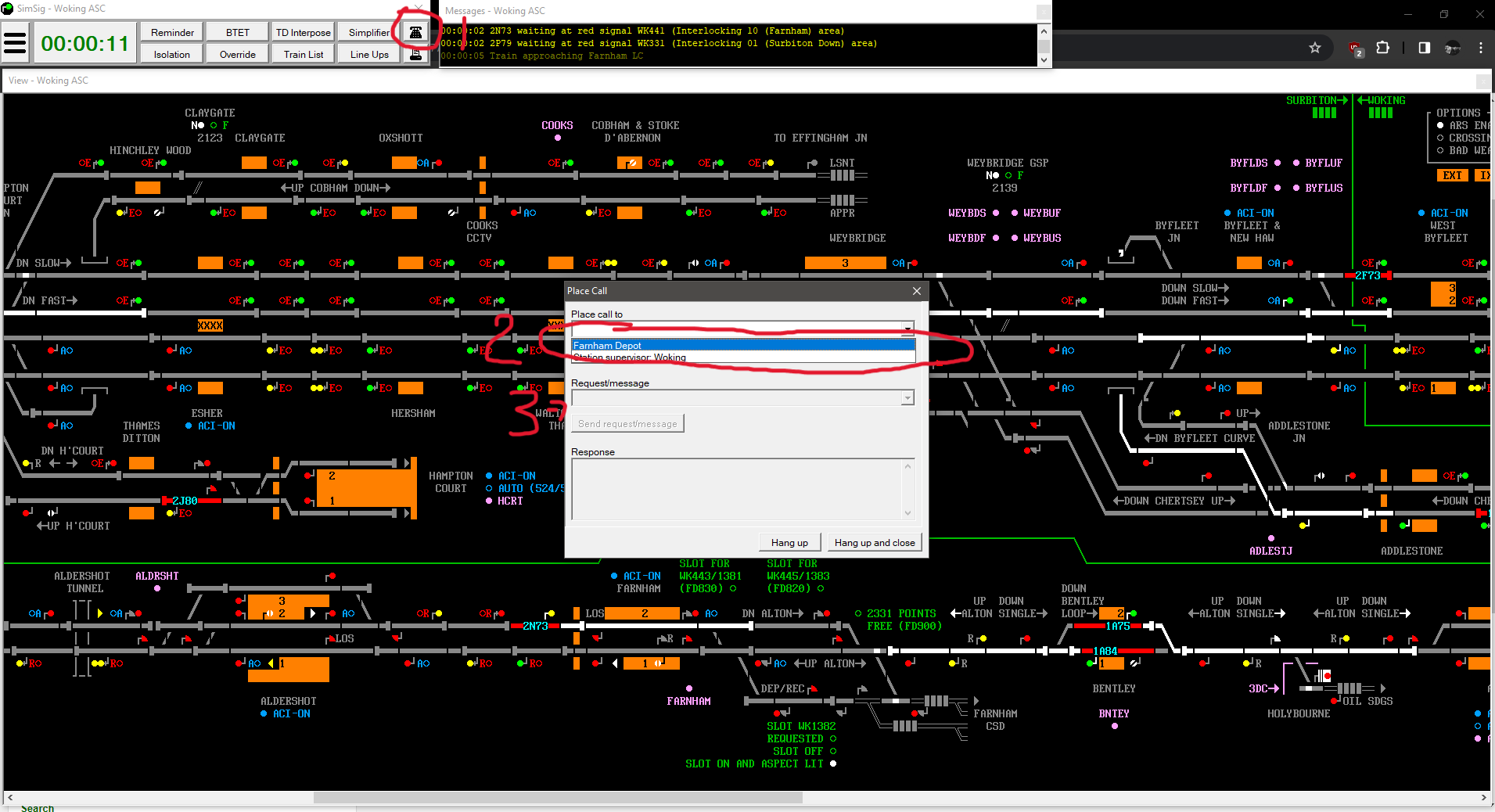This screenshot has height=812, width=1495.
Task: Click Hang up and close
Action: [875, 543]
